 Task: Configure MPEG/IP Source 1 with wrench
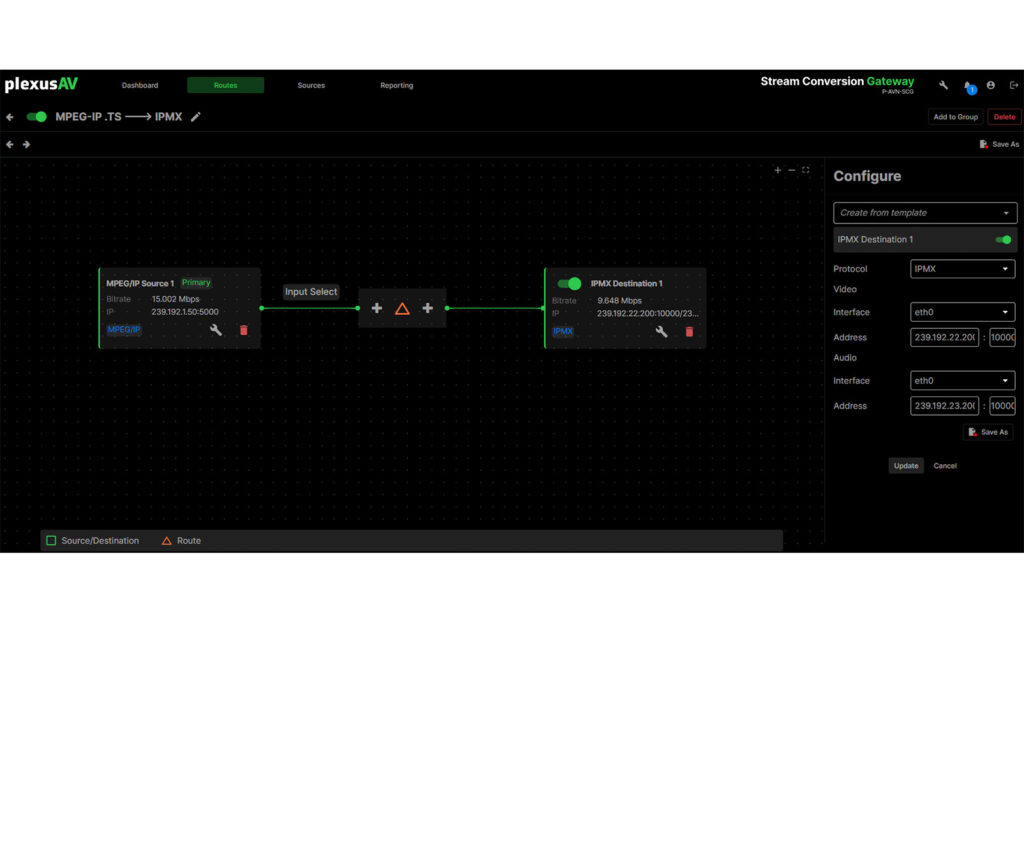coord(216,330)
